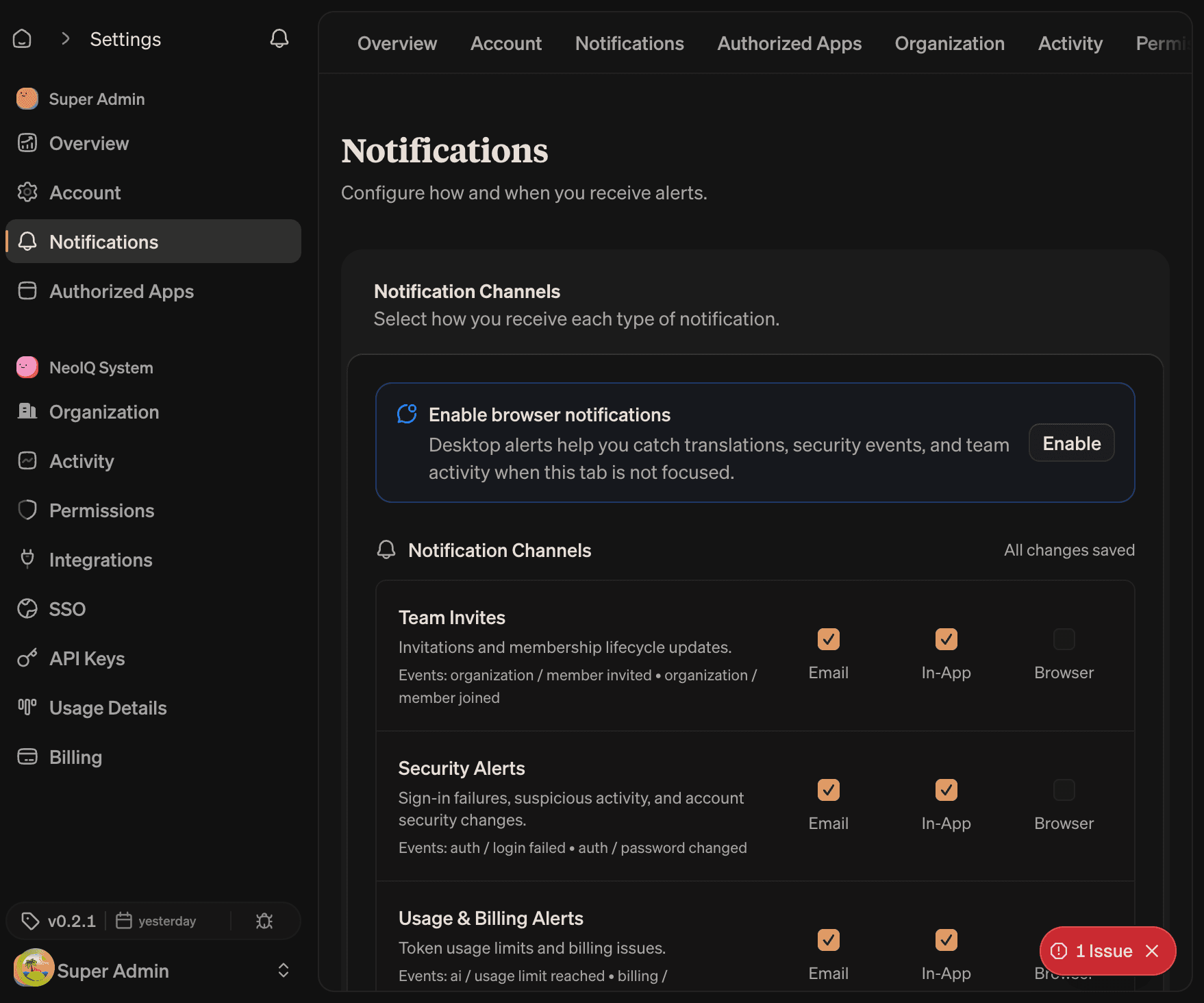This screenshot has height=1003, width=1204.
Task: Open the Billing card icon
Action: click(x=27, y=756)
